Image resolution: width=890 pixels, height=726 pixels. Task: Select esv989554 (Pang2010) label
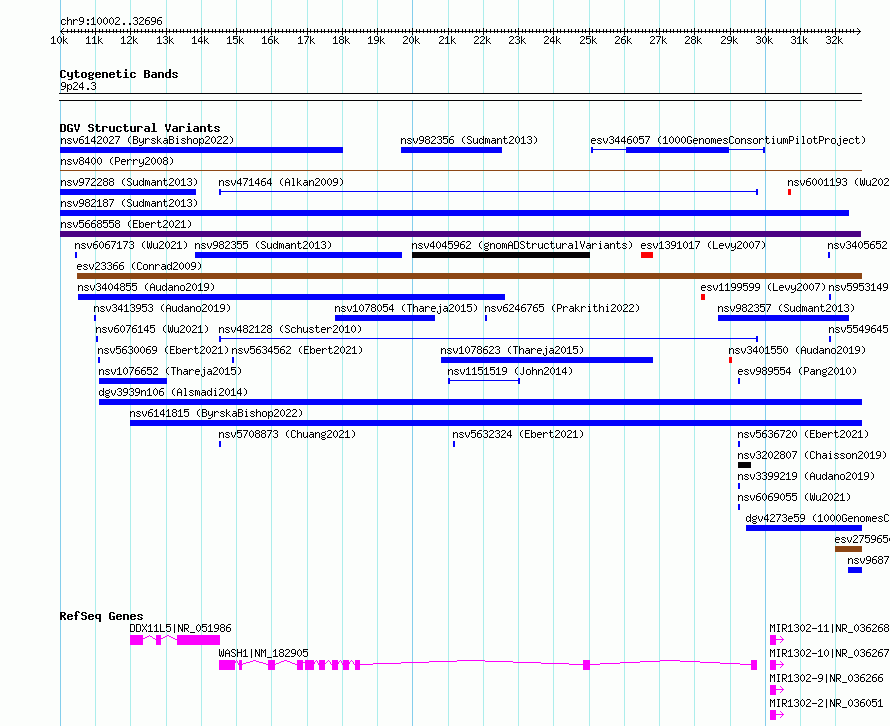[x=797, y=371]
